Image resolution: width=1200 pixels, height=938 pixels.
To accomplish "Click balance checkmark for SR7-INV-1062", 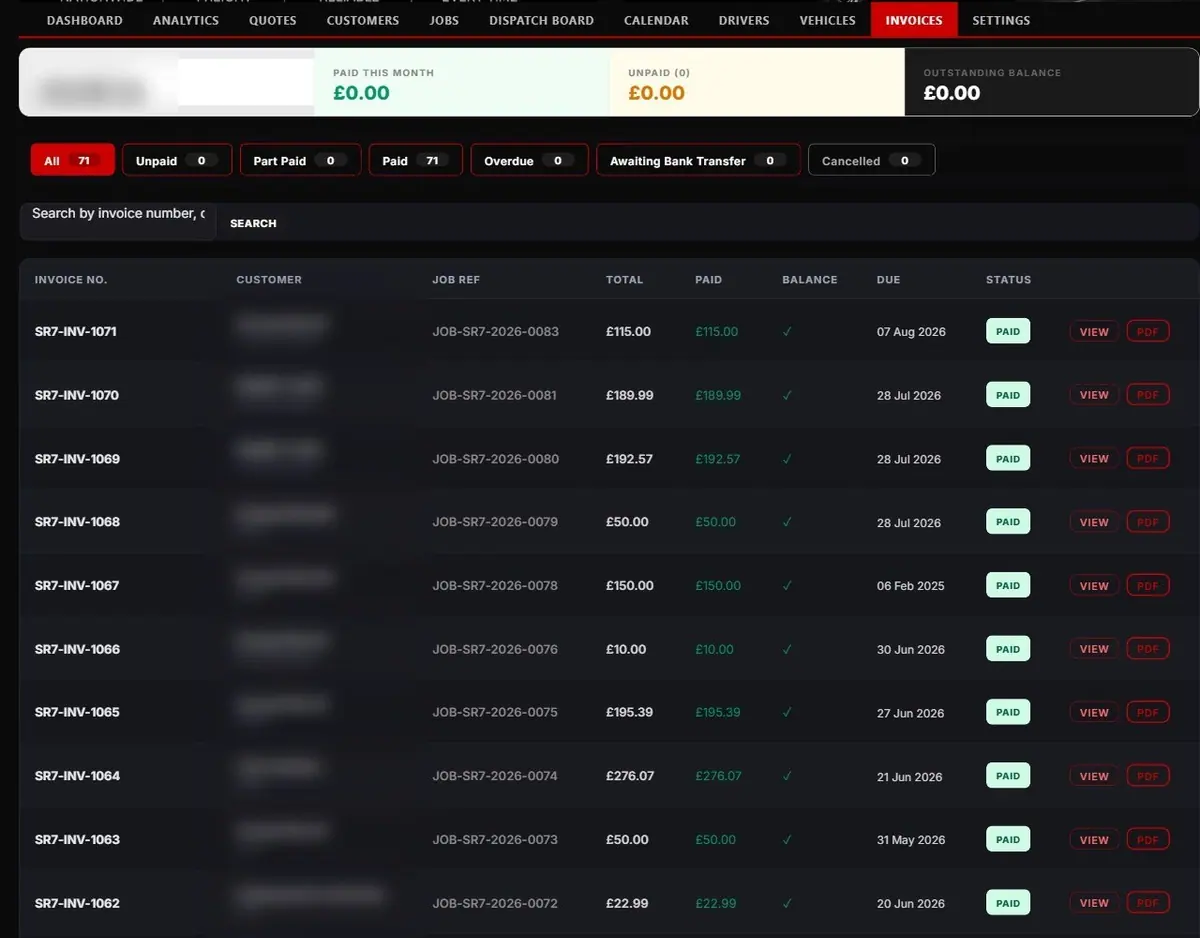I will tap(787, 903).
